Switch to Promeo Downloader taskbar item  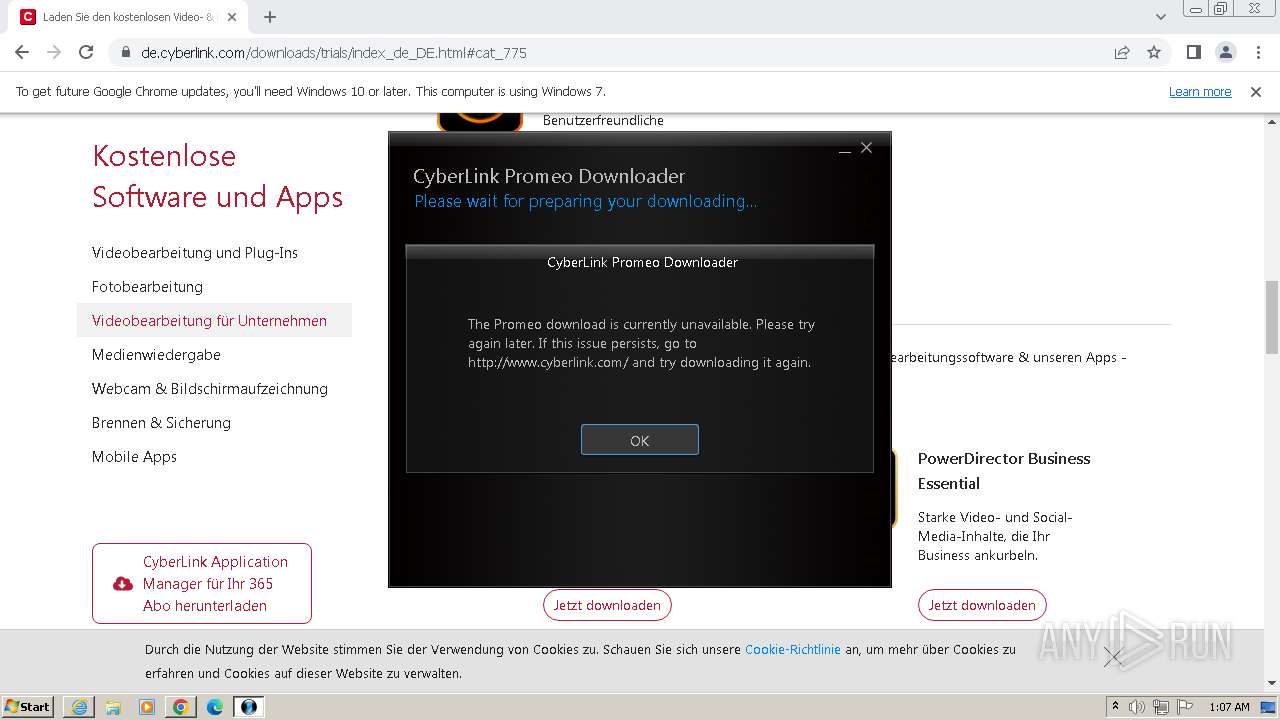[249, 706]
